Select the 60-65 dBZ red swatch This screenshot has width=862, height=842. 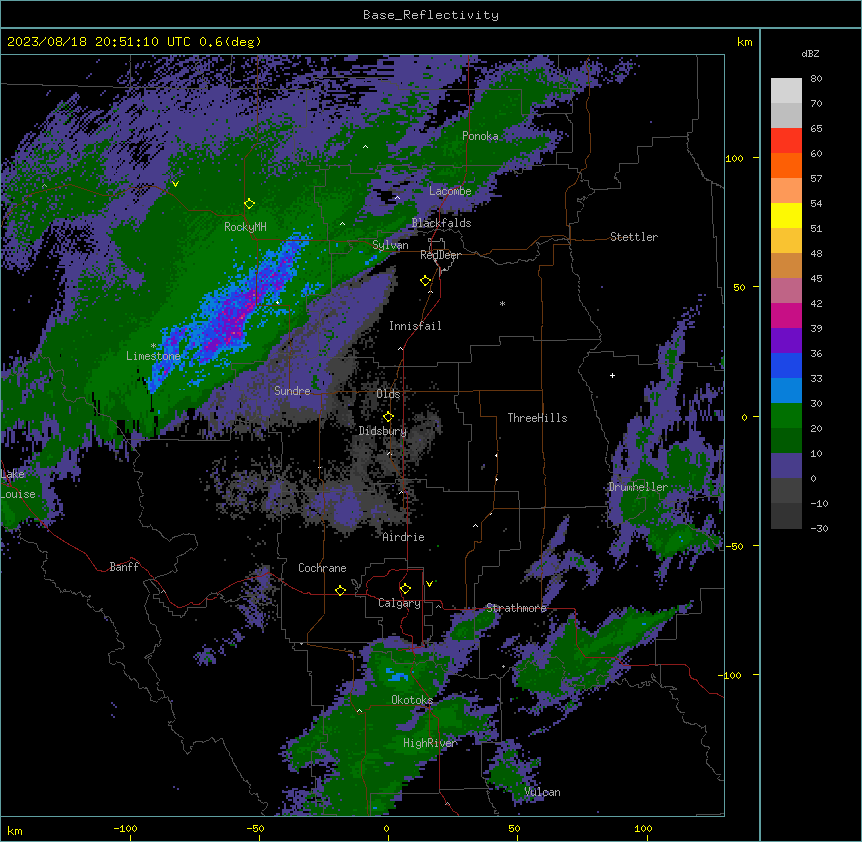[786, 141]
